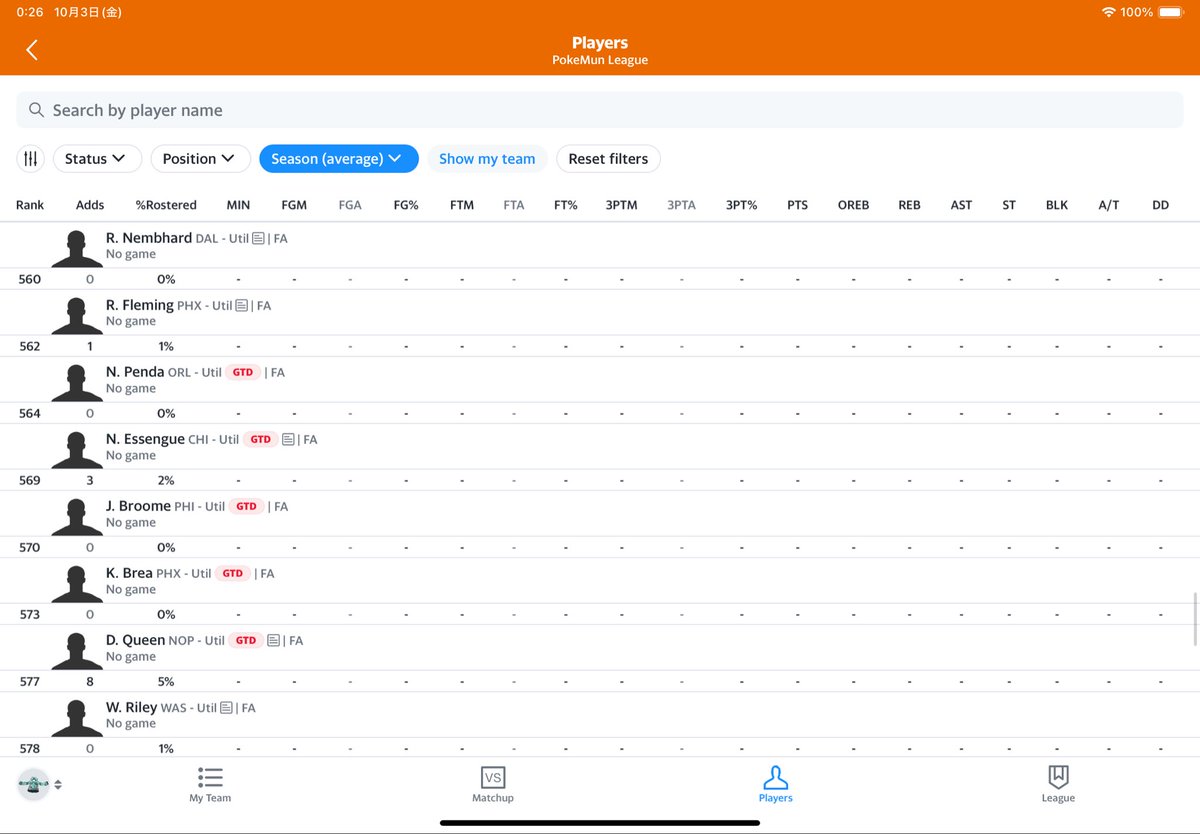The width and height of the screenshot is (1200, 834).
Task: Open N. Penda's player avatar
Action: 77,383
